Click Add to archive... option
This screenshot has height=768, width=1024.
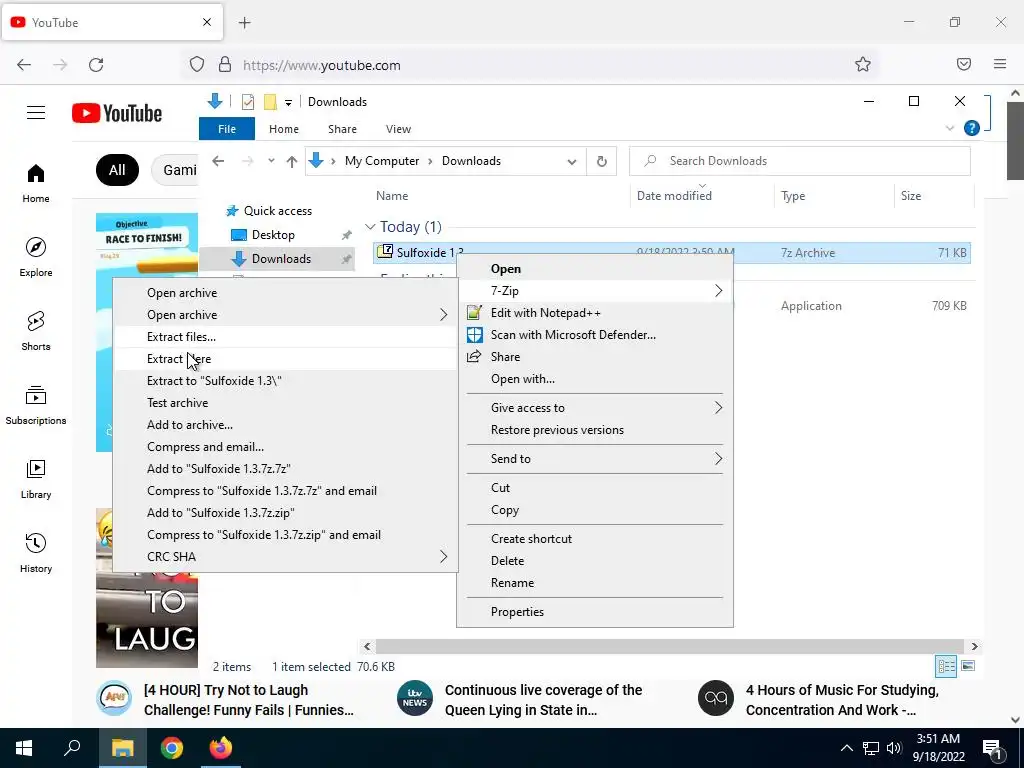click(285, 424)
